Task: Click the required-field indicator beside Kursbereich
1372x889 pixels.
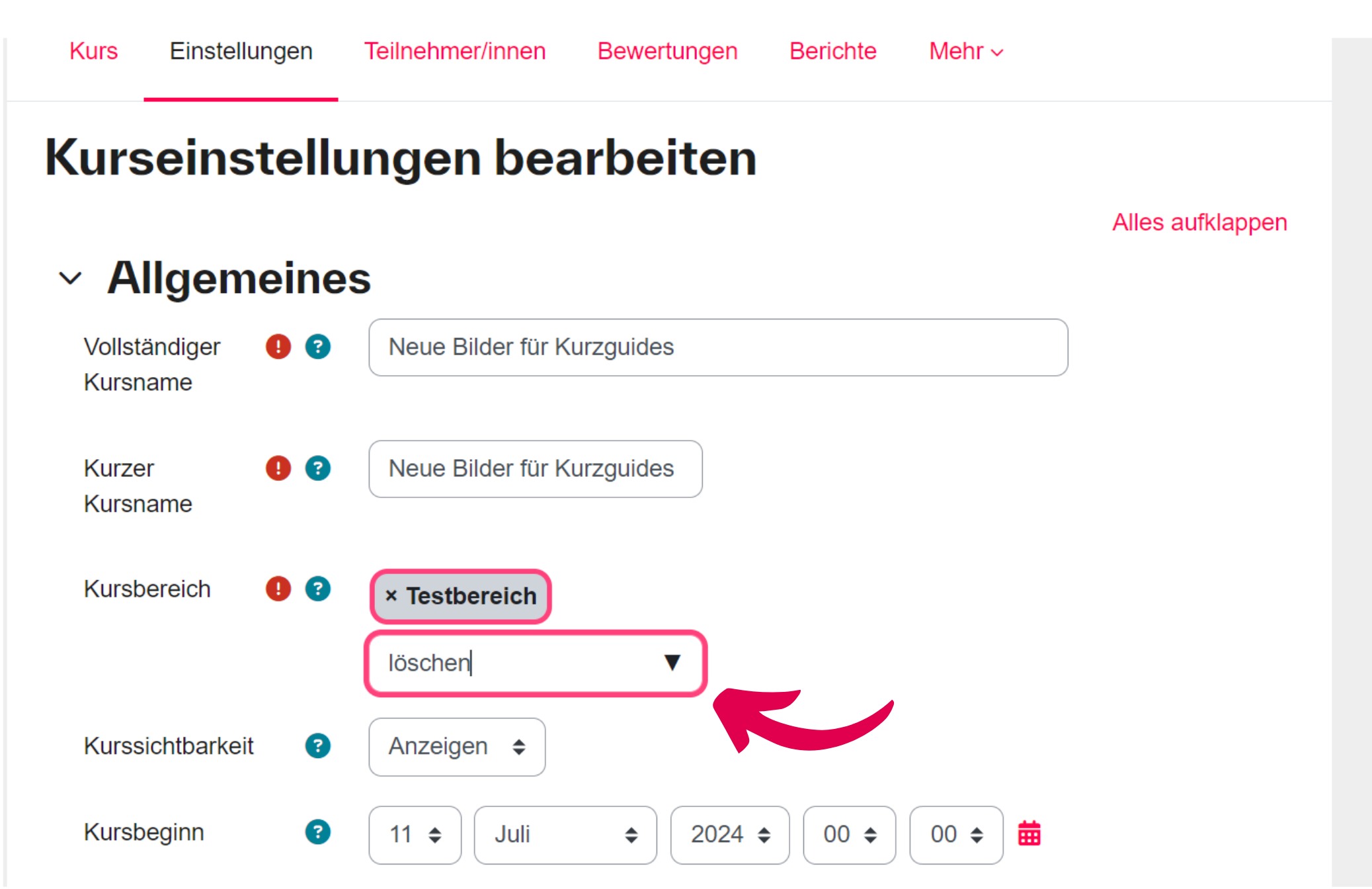Action: click(278, 588)
